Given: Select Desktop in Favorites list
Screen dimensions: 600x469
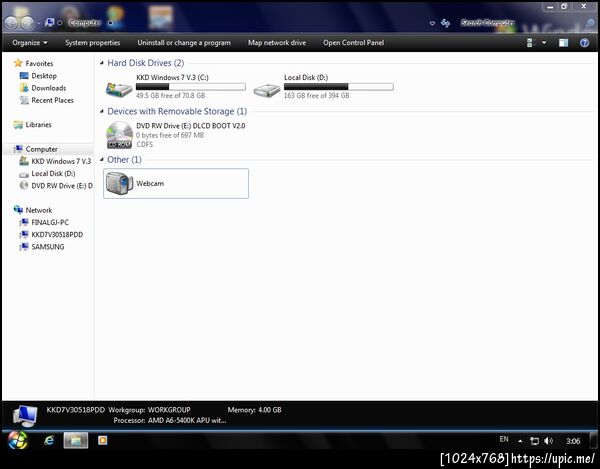Looking at the screenshot, I should tap(44, 76).
